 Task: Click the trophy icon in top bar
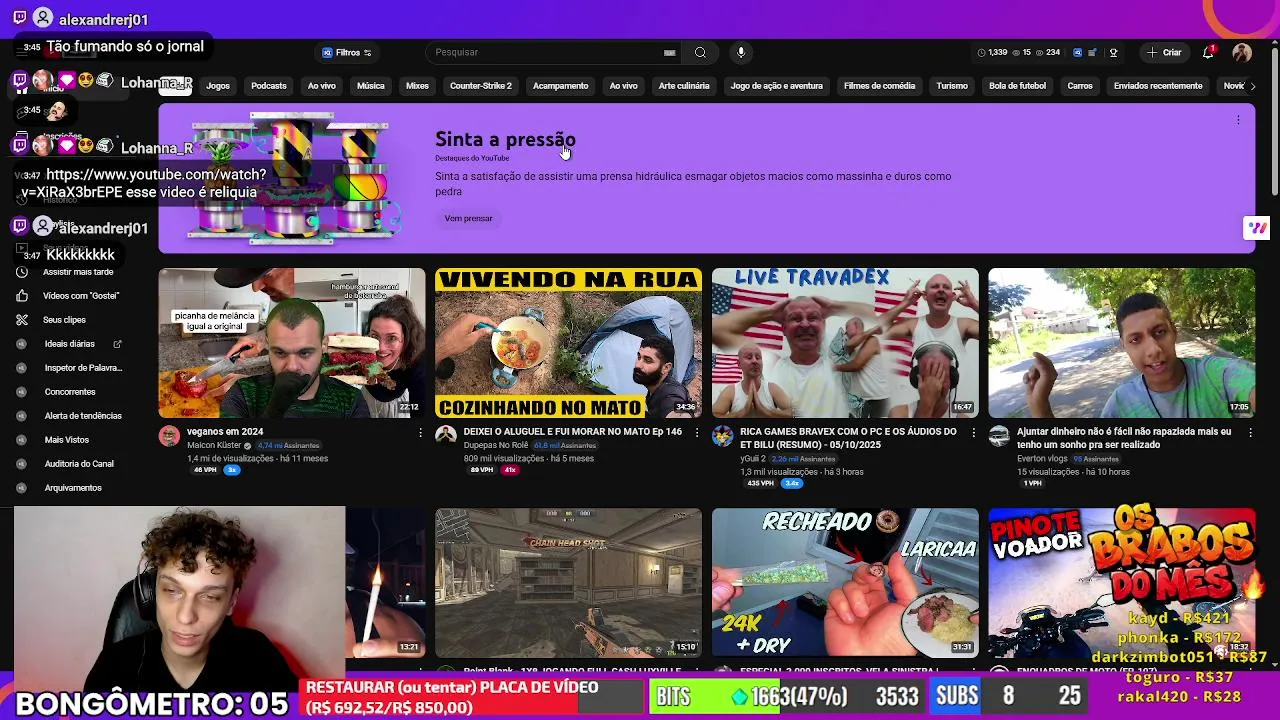click(1113, 53)
